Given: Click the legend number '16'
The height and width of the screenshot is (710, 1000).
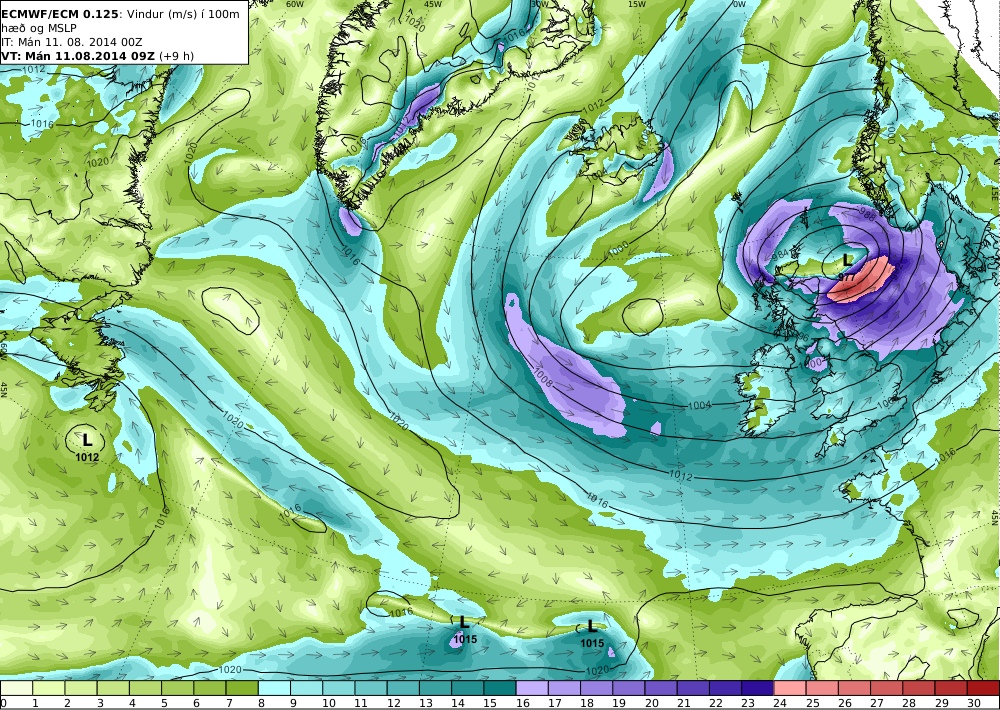Looking at the screenshot, I should (x=522, y=703).
